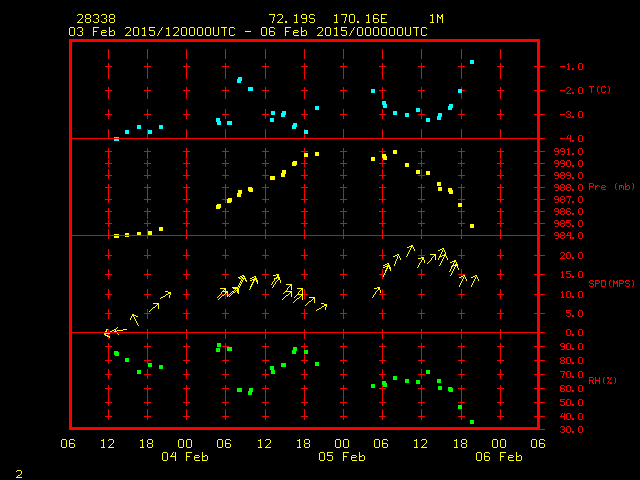Image resolution: width=640 pixels, height=480 pixels.
Task: Click the date range title text
Action: coord(247,32)
